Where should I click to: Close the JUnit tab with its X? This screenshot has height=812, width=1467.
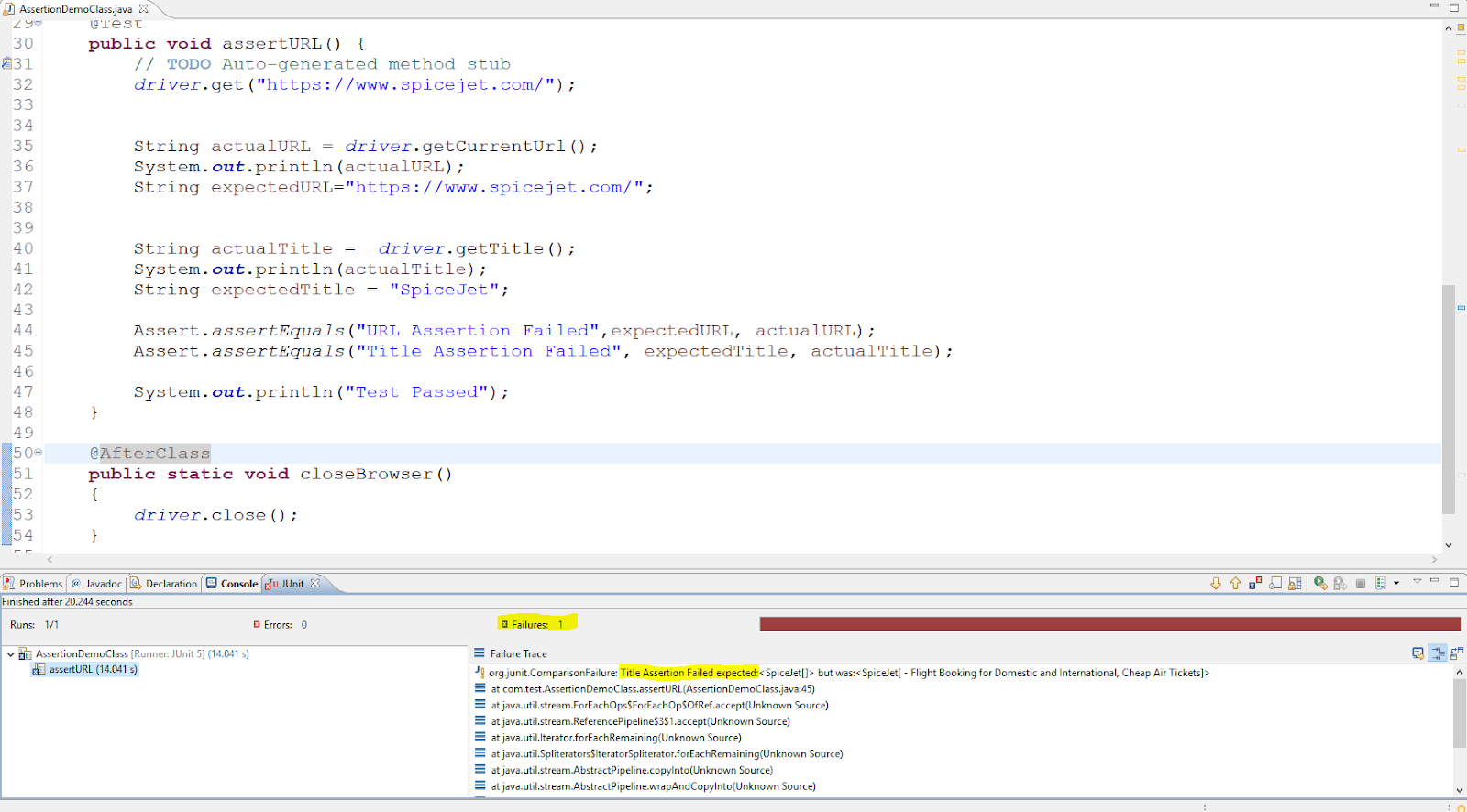[315, 583]
